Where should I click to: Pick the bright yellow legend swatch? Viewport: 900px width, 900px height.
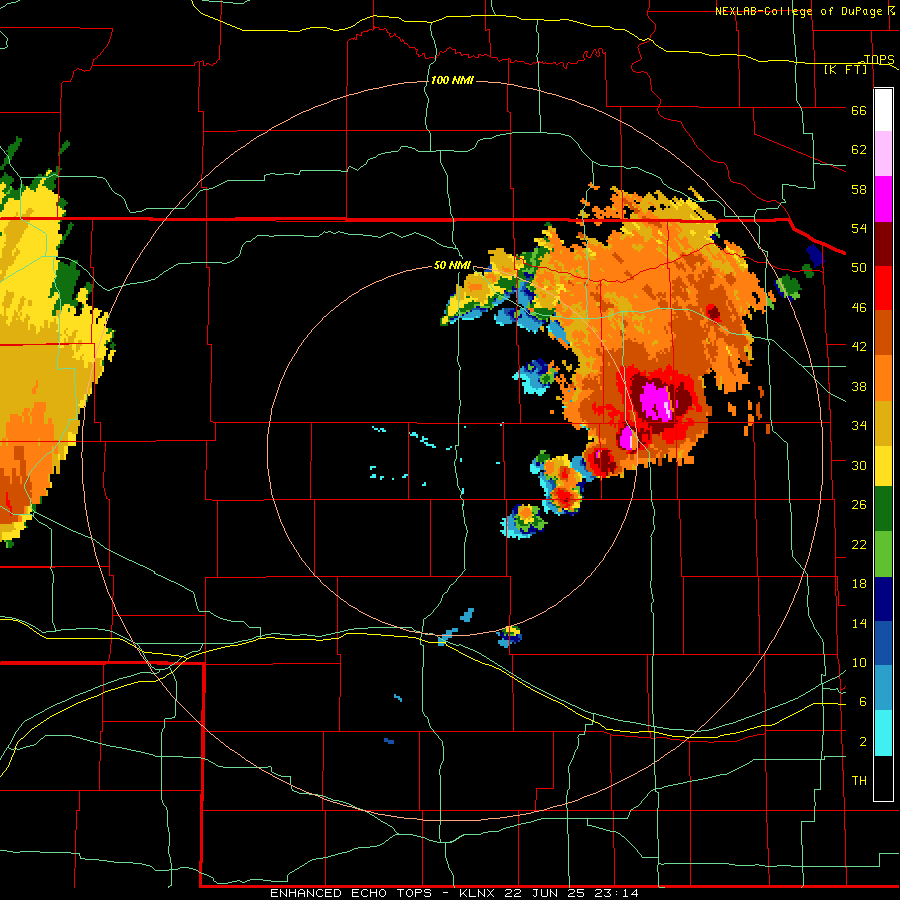(883, 465)
